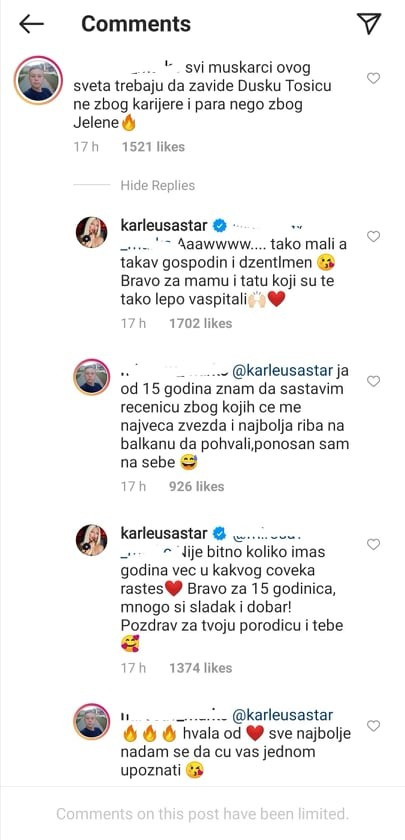405x840 pixels.
Task: Collapse thread with Hide Replies
Action: (x=158, y=185)
